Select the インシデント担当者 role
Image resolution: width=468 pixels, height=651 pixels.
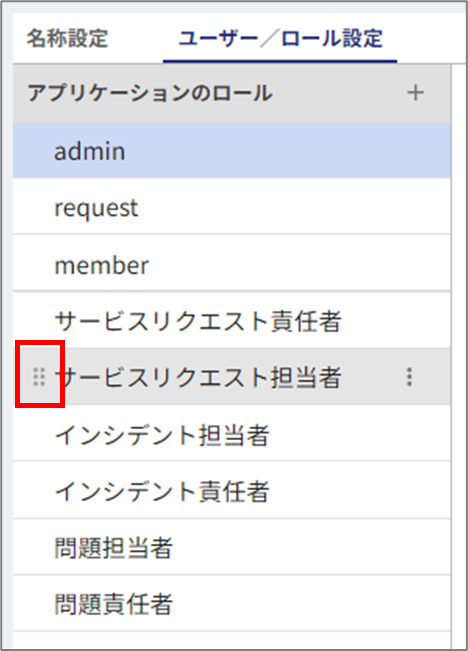232,434
